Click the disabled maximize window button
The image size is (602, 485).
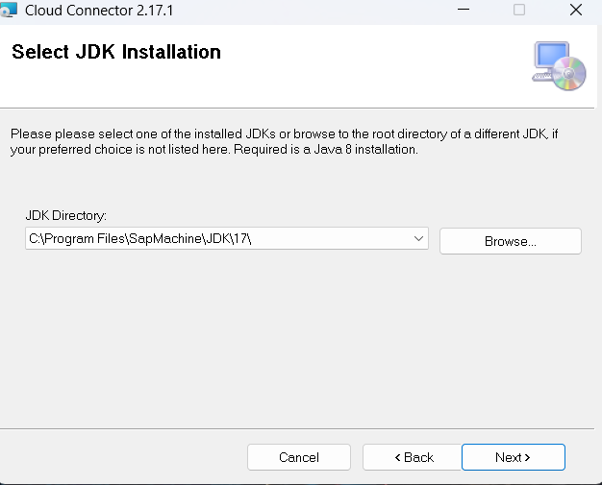(x=519, y=10)
